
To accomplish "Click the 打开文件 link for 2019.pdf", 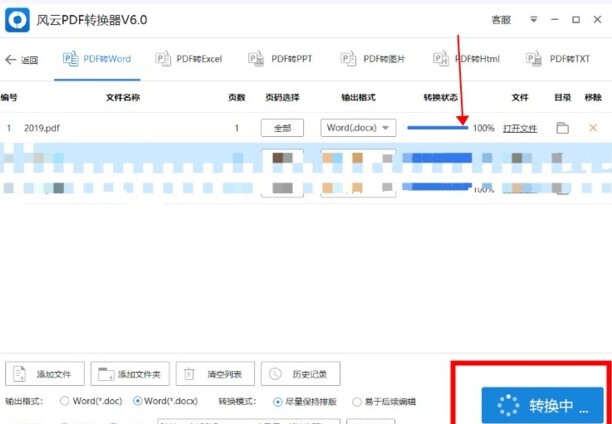I will 520,128.
